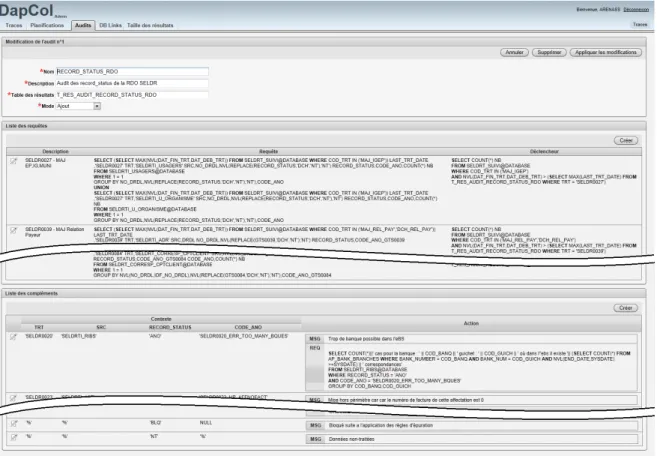Click the TRT column header
Viewport: 657px width, 456px height.
39,327
